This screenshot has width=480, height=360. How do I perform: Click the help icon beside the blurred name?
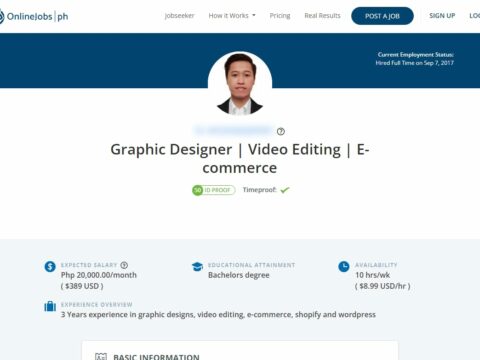[281, 131]
